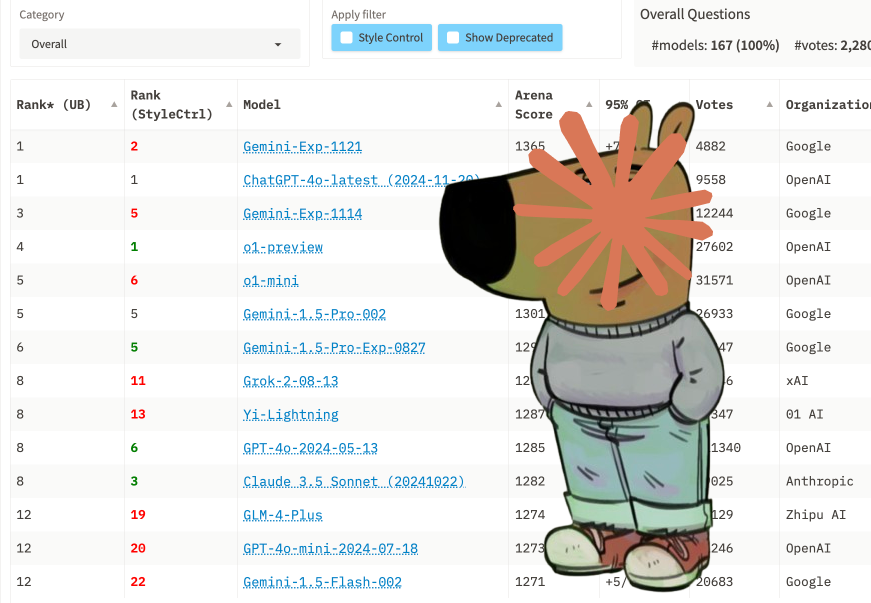The width and height of the screenshot is (871, 603).
Task: Open the GPT-4o-mini-2024-07-18 link
Action: 330,549
